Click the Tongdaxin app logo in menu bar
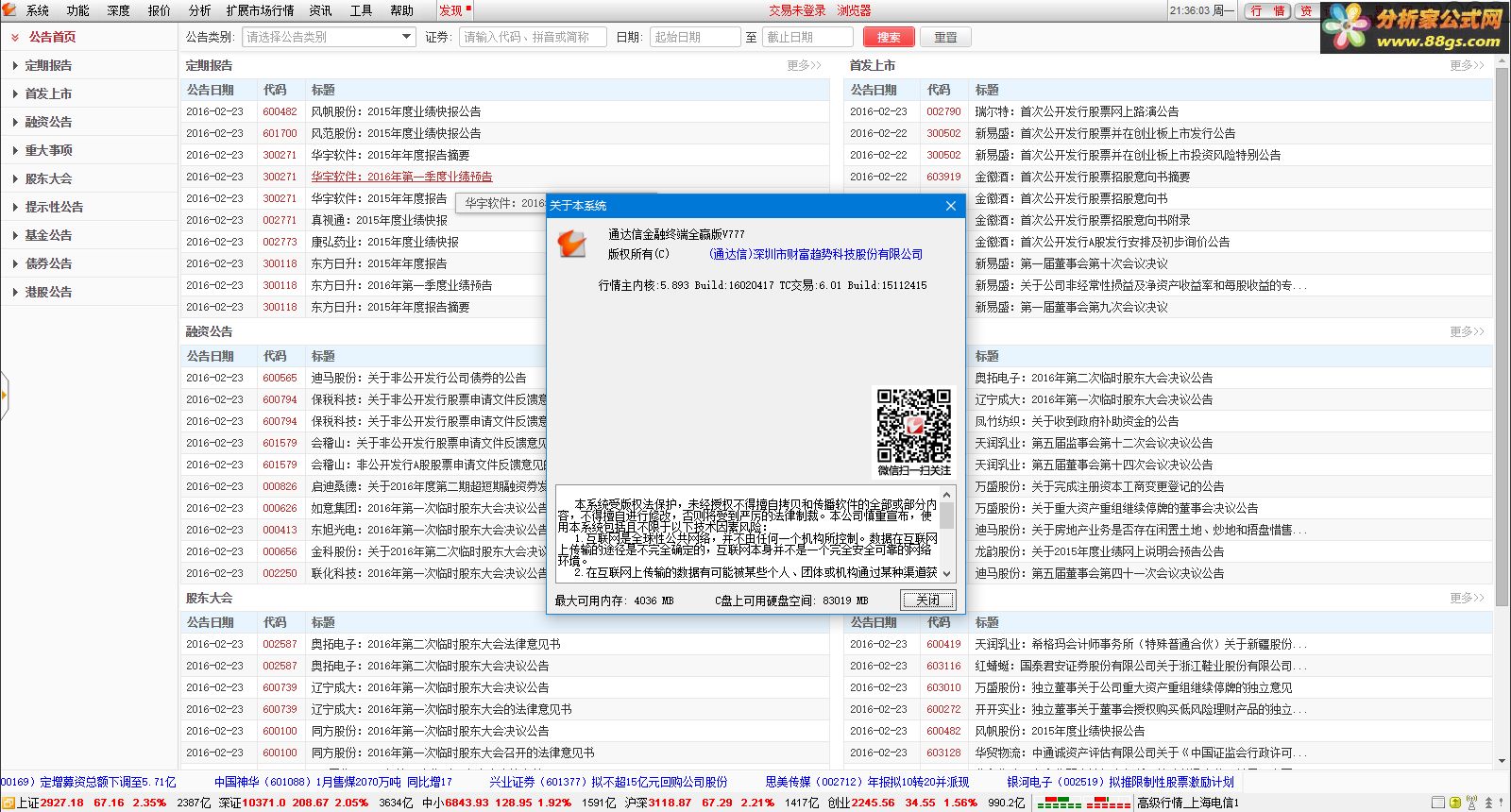The image size is (1511, 812). [8, 9]
